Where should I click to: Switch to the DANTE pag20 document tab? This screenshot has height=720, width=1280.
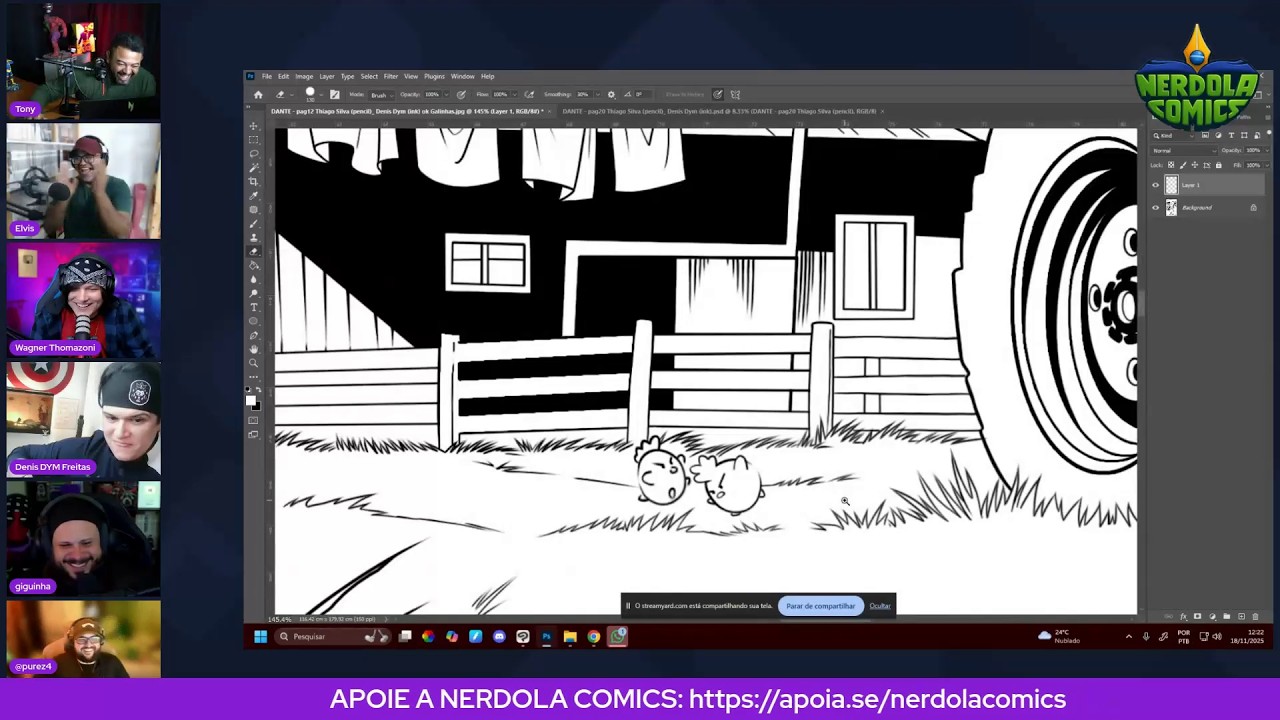click(x=720, y=111)
